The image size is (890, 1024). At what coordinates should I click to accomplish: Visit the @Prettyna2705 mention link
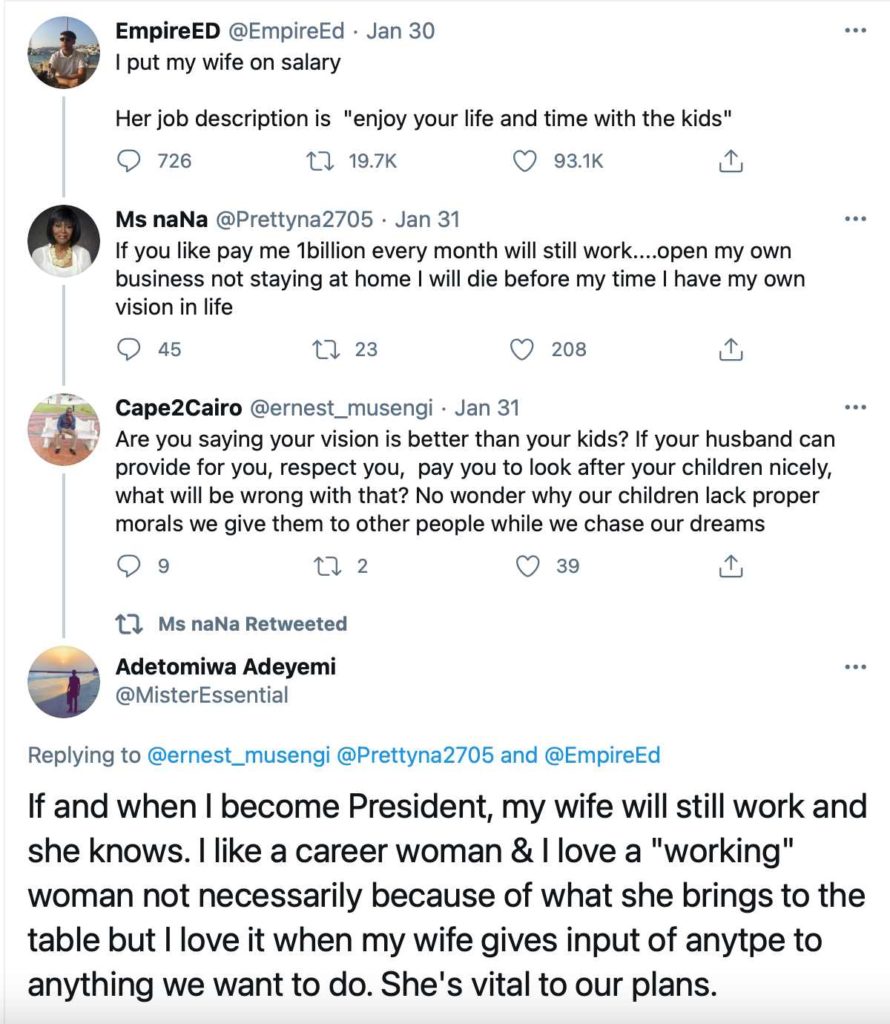(x=422, y=755)
